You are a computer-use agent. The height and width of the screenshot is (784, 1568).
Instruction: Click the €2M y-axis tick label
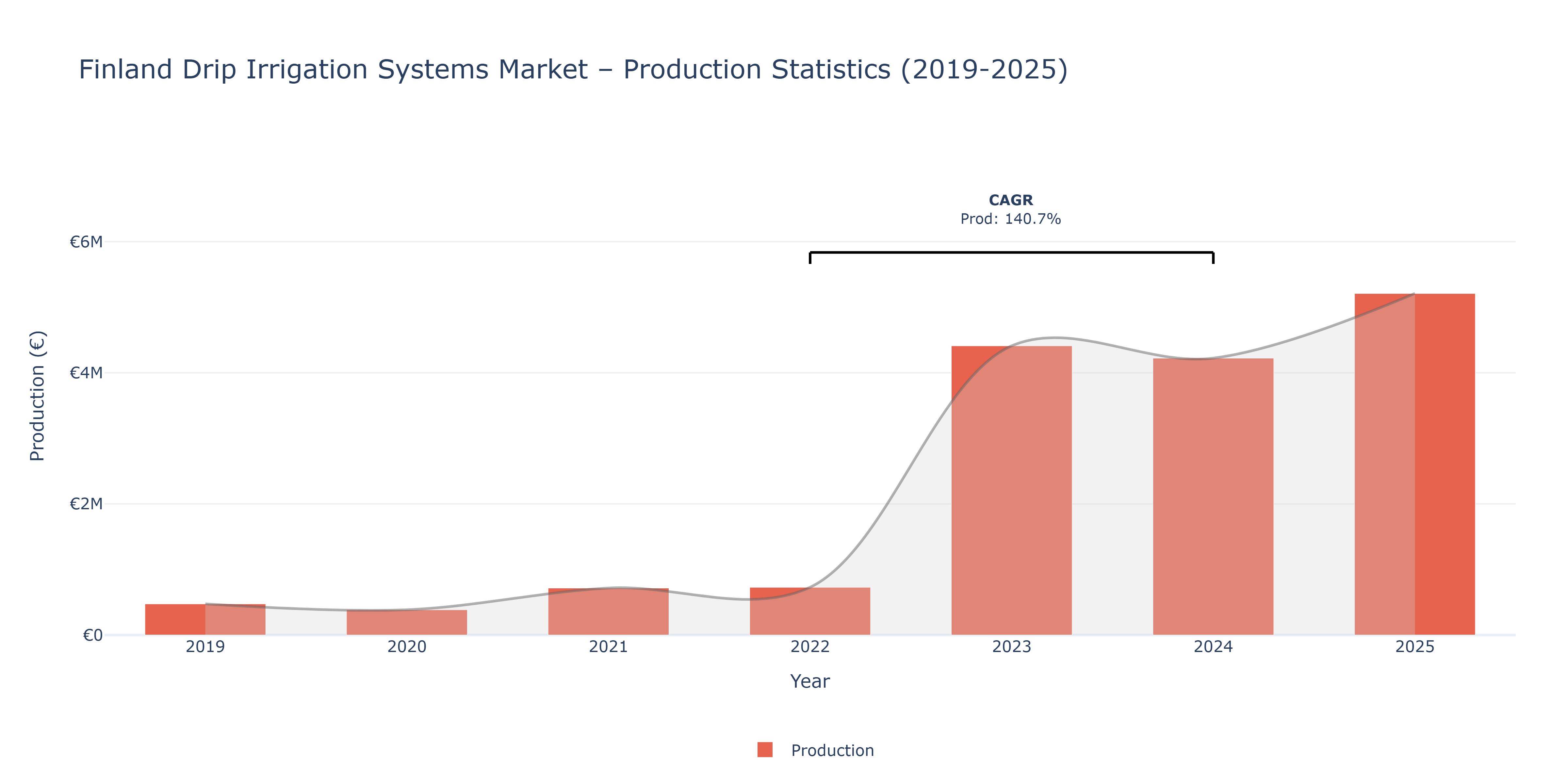pos(87,504)
